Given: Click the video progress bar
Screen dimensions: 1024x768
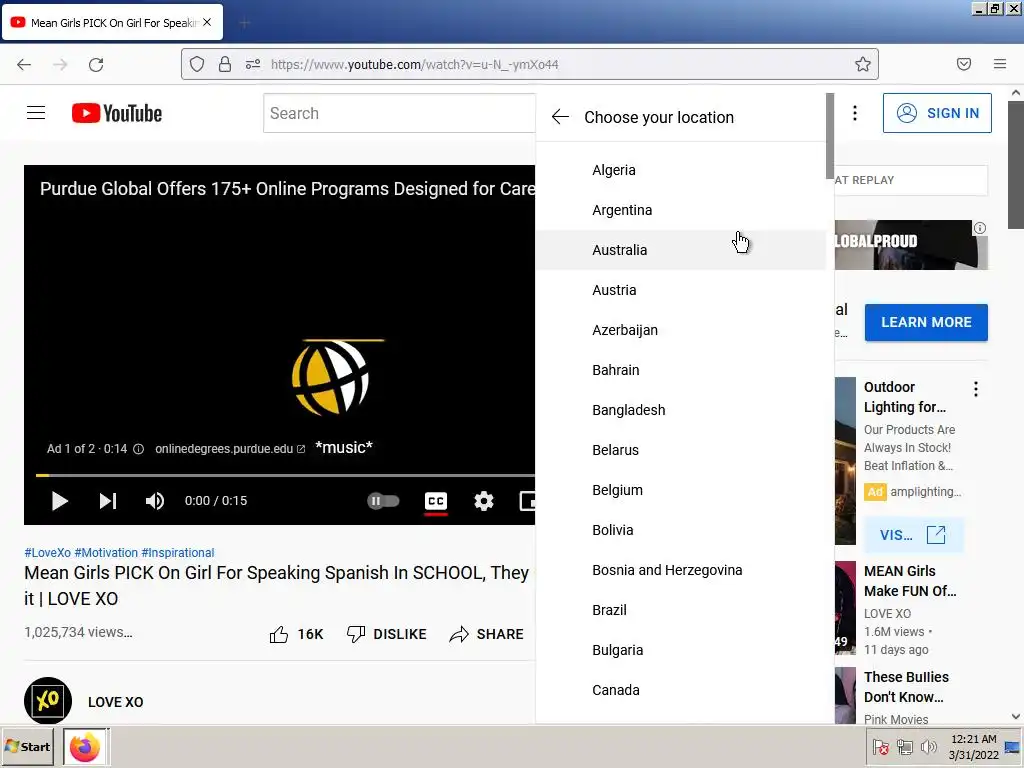Looking at the screenshot, I should (x=285, y=475).
